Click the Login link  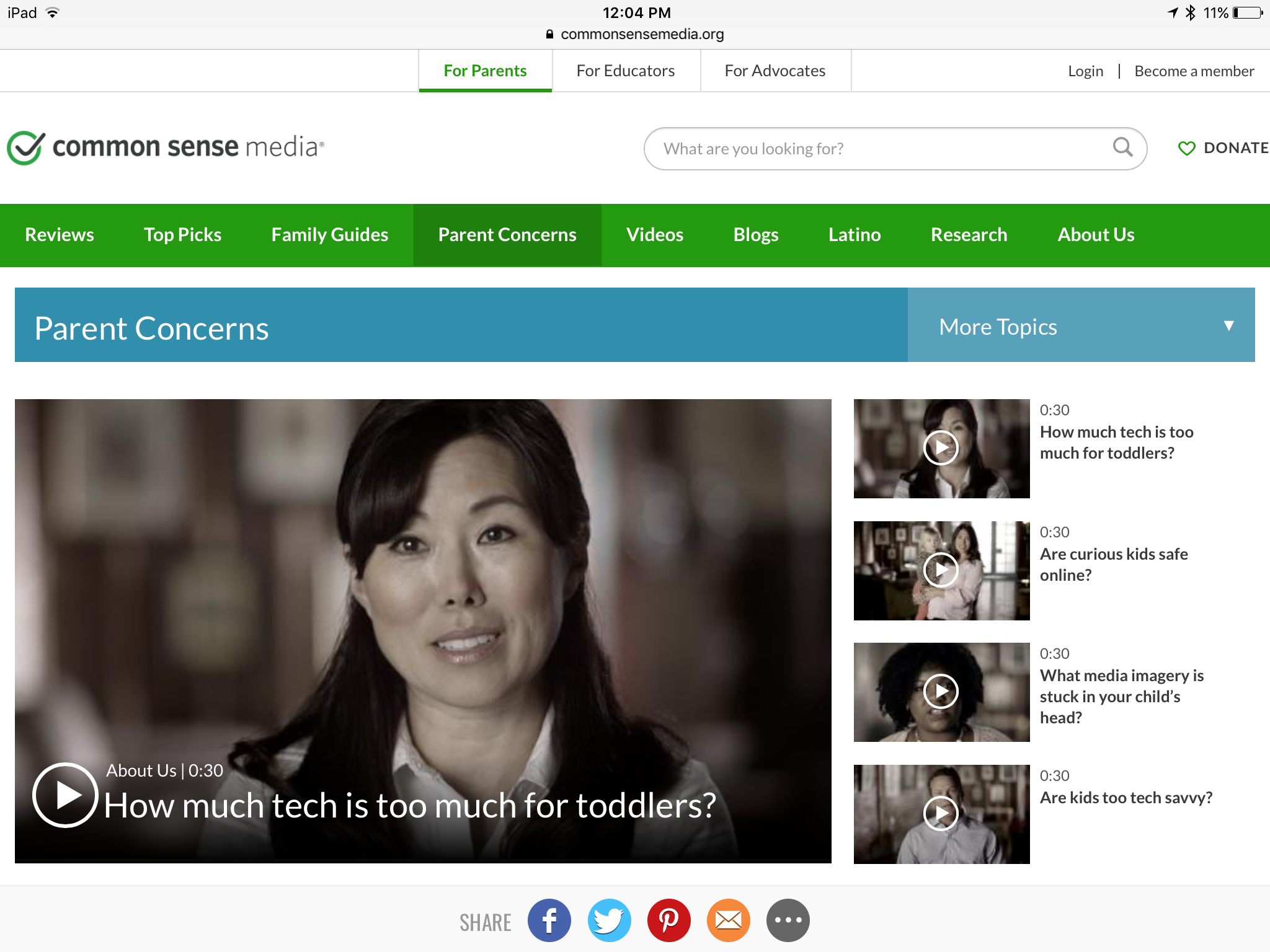(1085, 71)
